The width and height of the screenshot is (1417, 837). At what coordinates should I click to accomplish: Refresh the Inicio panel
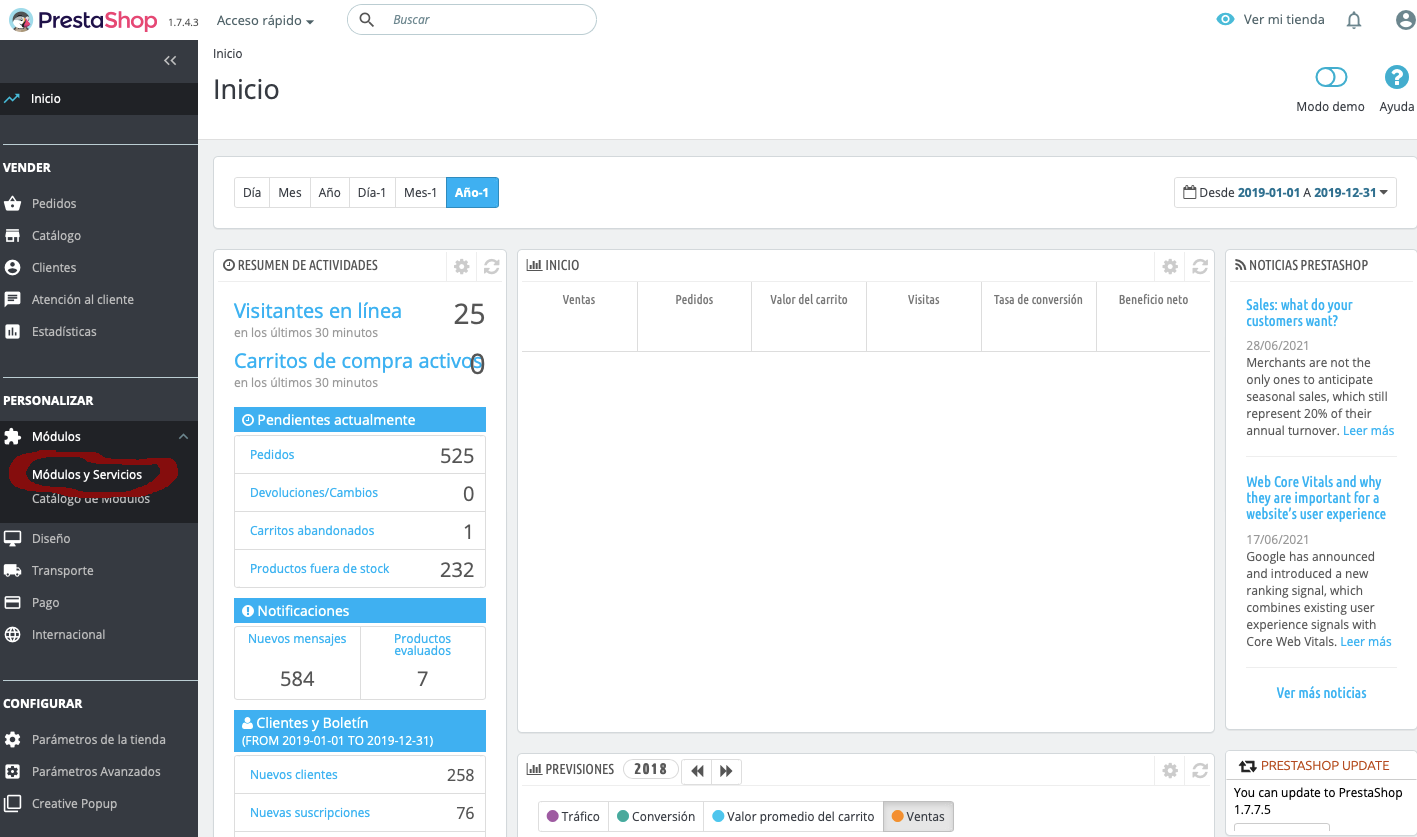point(1199,266)
